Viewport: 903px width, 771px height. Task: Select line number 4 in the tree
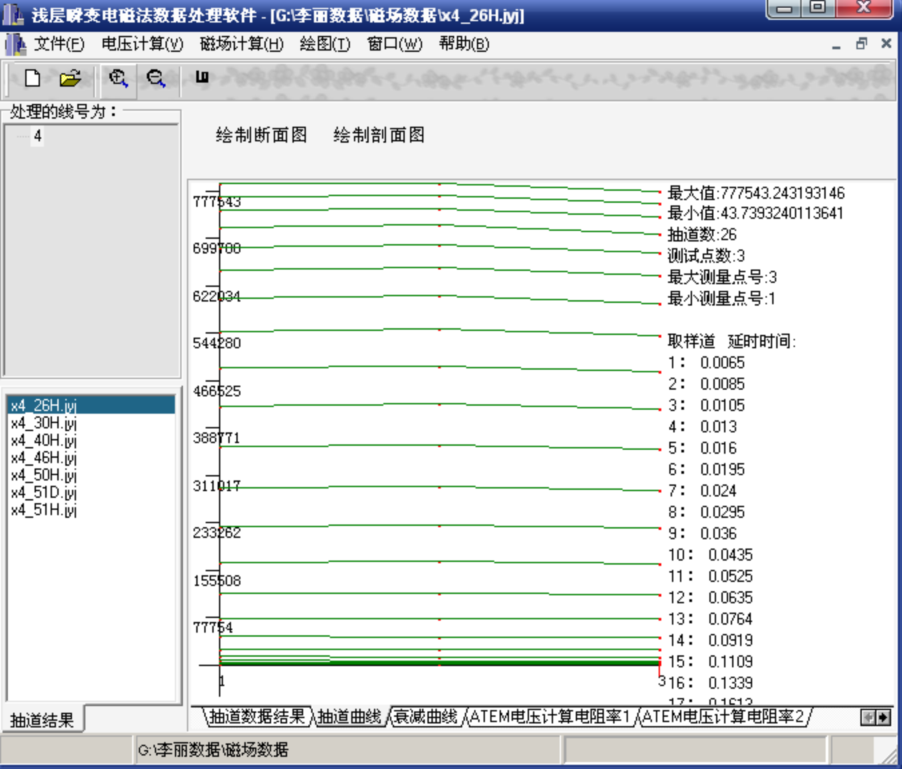pos(37,137)
